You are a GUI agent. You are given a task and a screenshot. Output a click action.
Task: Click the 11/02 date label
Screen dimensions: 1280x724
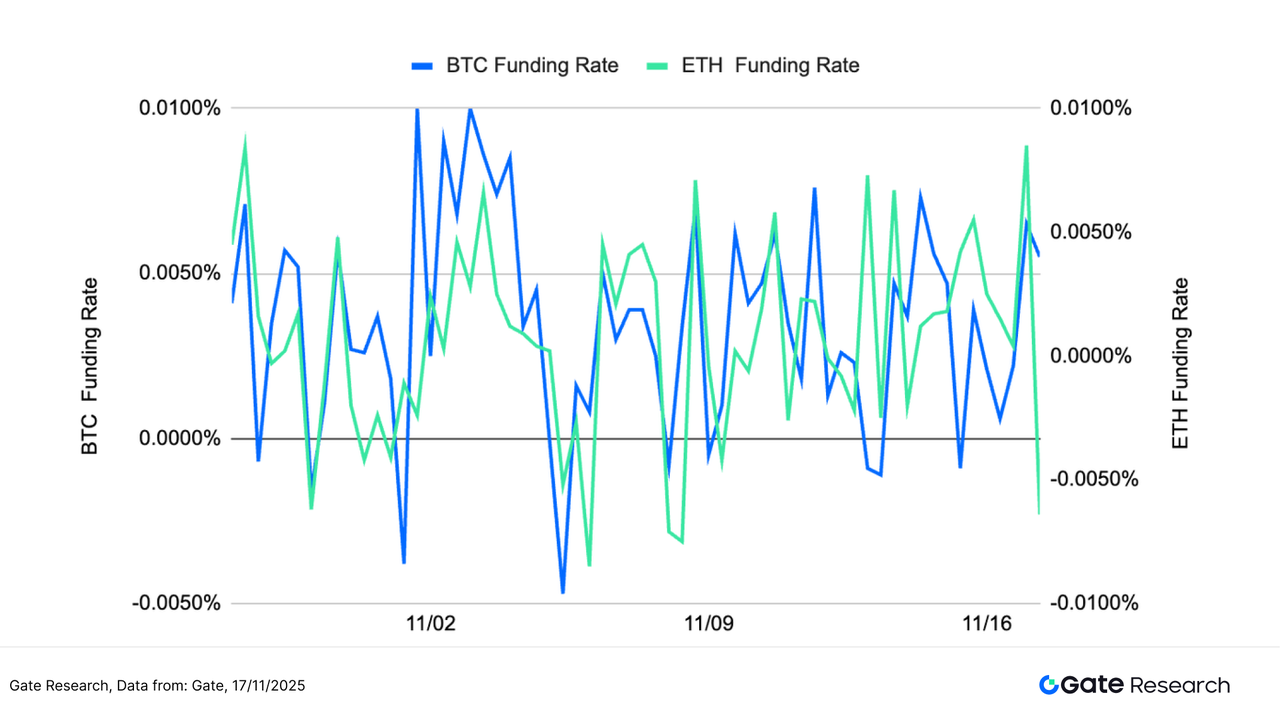coord(431,624)
